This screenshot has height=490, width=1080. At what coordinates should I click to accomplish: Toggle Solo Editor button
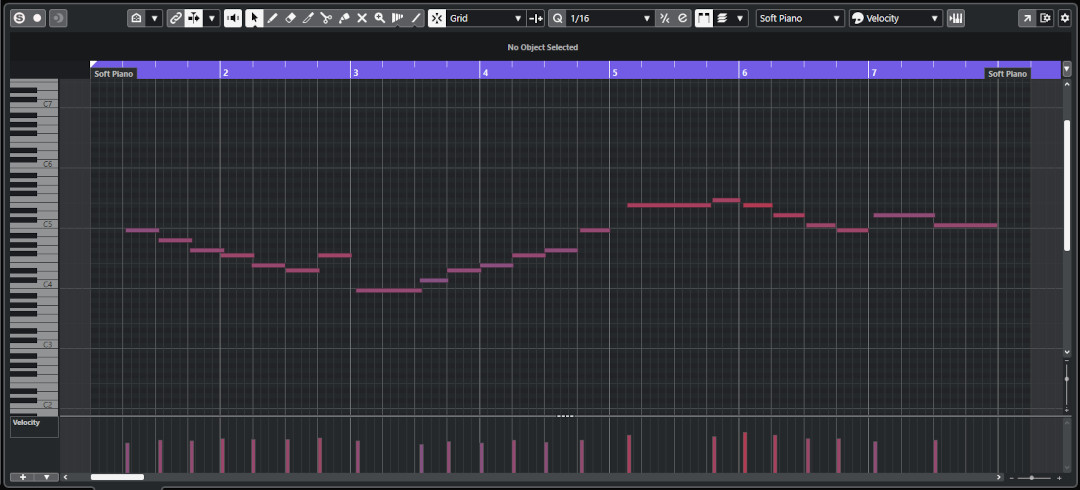tap(19, 19)
